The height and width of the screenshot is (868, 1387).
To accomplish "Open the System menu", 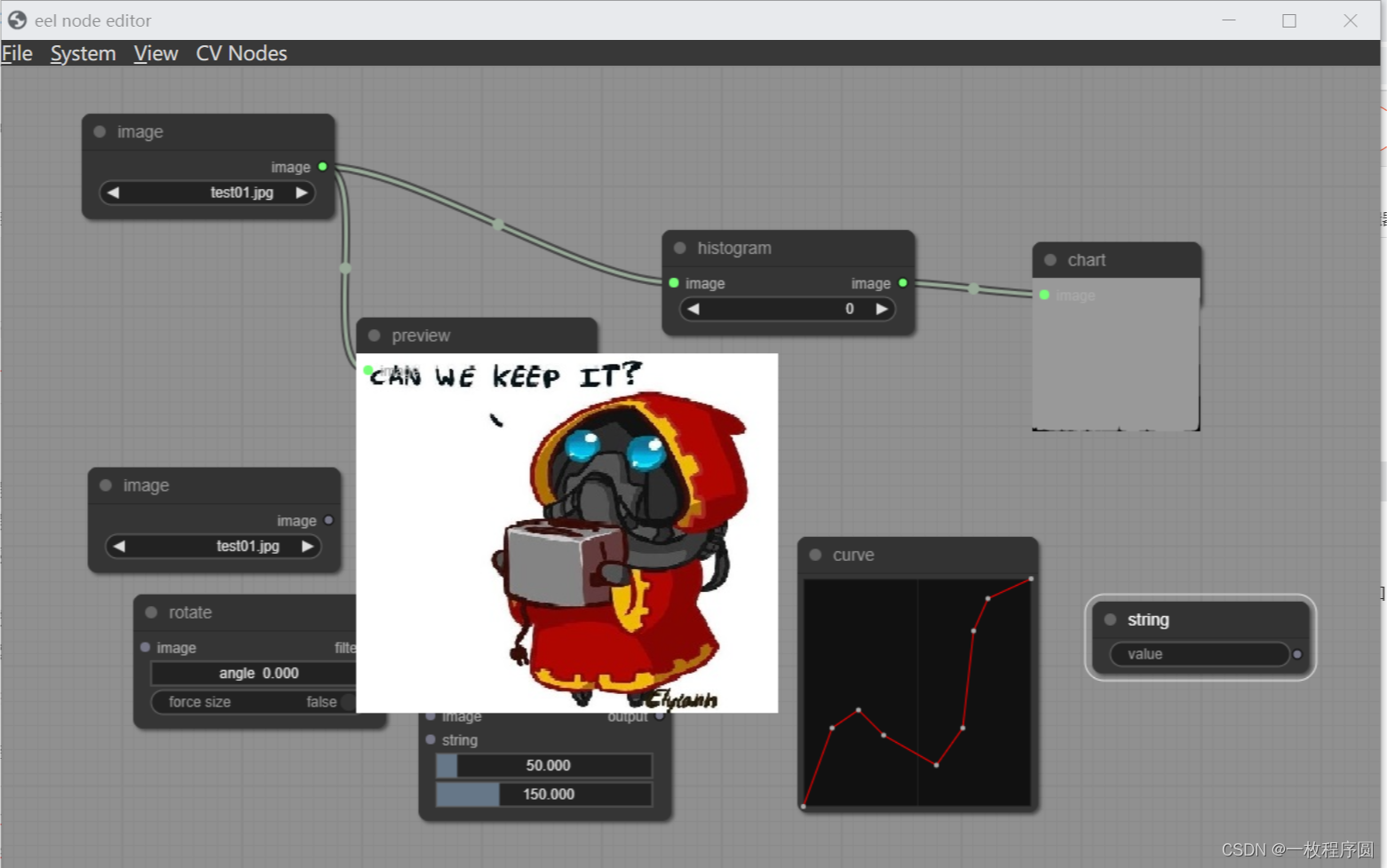I will (83, 53).
